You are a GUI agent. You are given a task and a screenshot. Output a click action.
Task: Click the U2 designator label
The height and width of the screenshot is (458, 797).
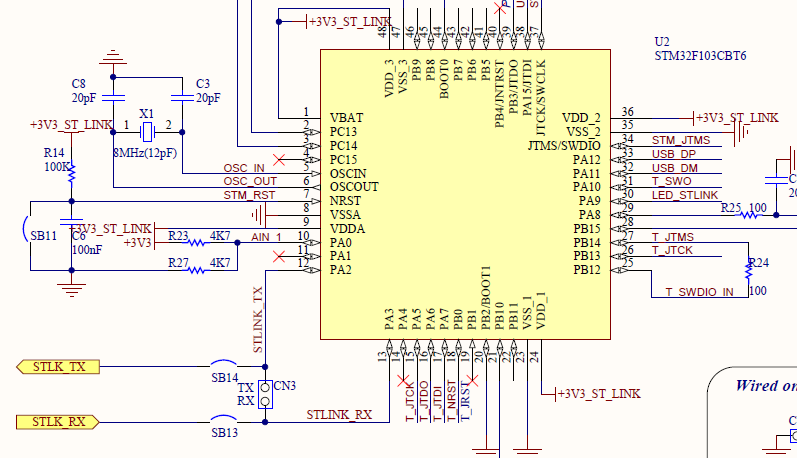(662, 42)
